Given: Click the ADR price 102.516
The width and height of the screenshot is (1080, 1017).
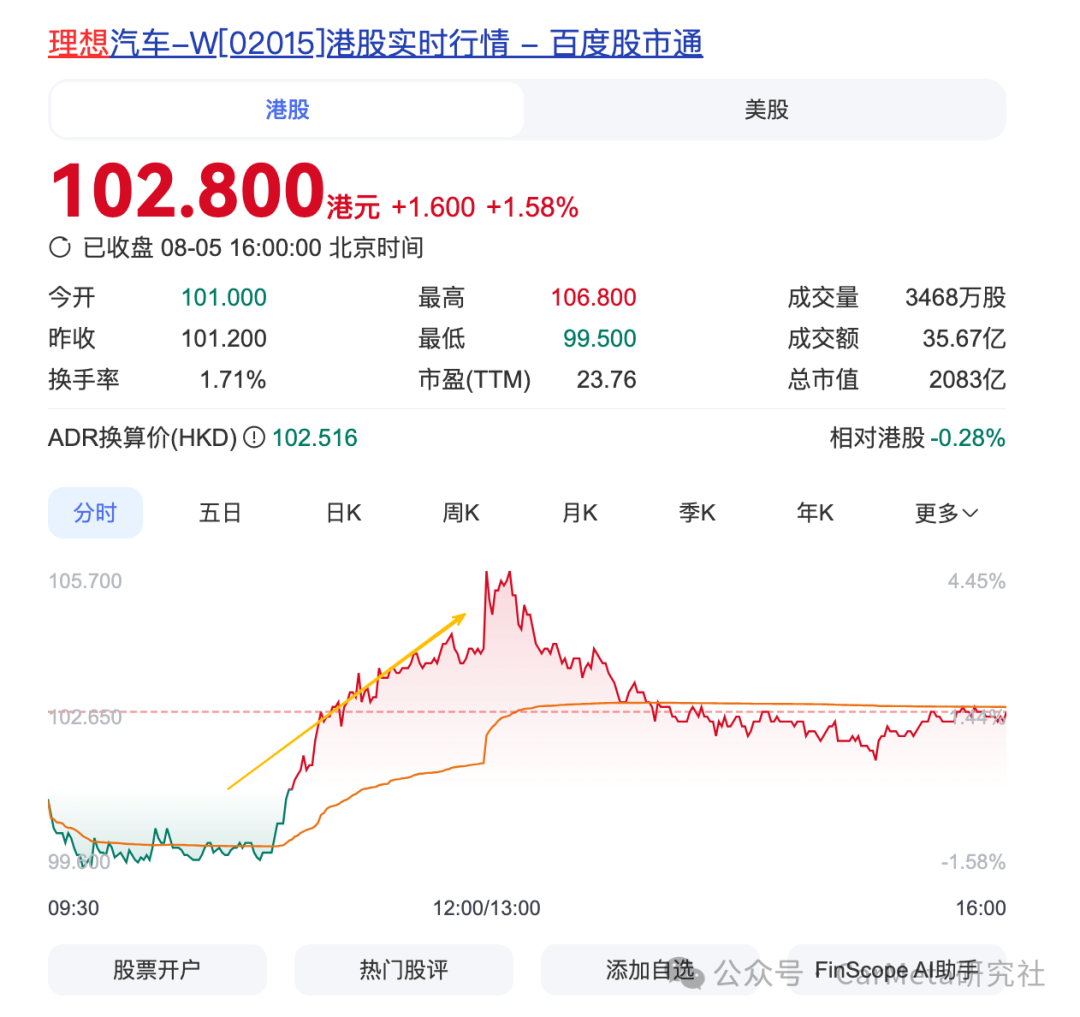Looking at the screenshot, I should pos(315,438).
